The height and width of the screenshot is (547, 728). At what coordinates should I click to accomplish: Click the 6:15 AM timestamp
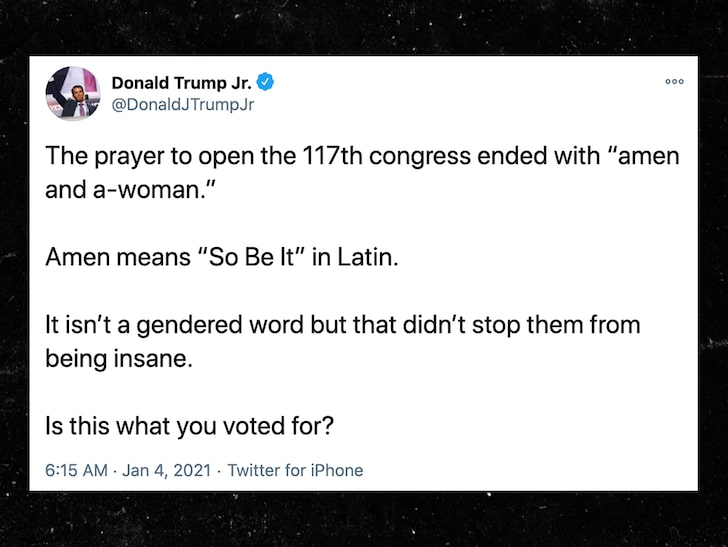(76, 470)
